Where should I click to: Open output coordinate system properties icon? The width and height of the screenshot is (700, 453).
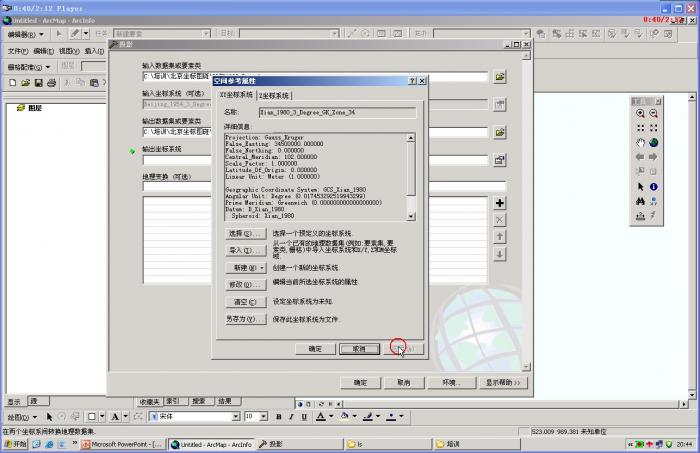500,160
